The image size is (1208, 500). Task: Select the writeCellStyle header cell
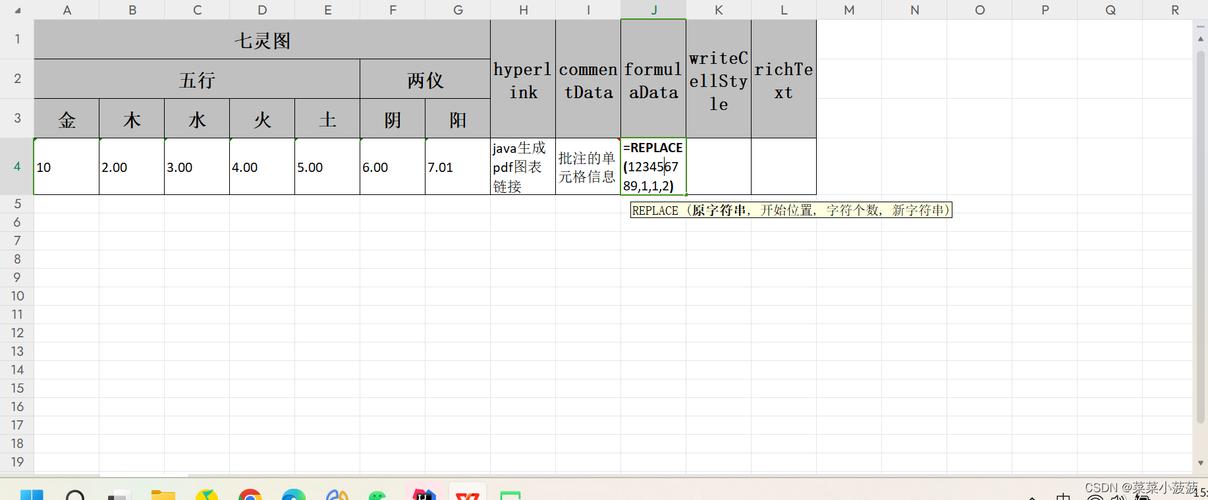point(719,79)
